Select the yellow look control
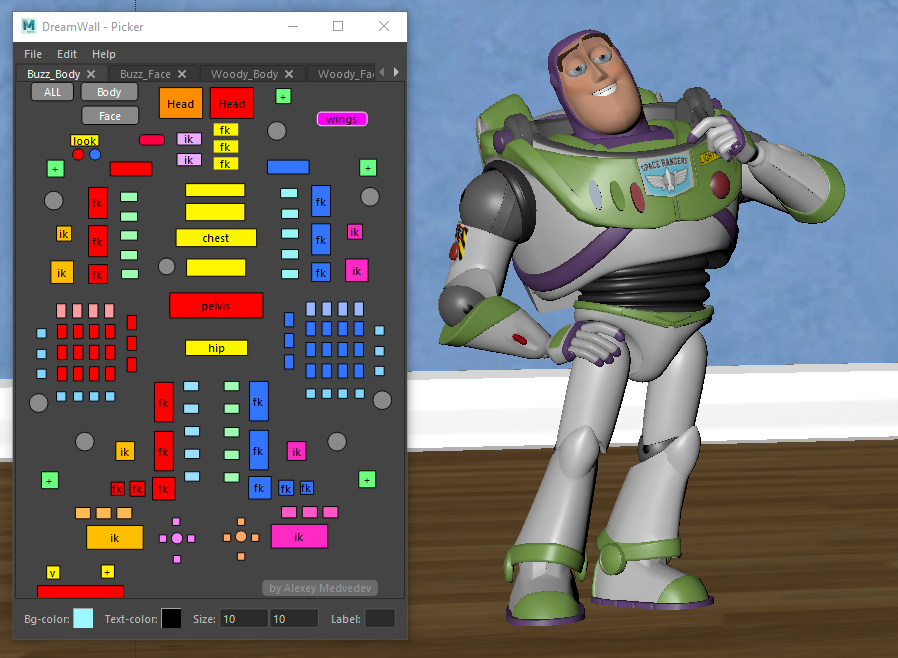Screen dimensions: 898x658 pos(84,141)
